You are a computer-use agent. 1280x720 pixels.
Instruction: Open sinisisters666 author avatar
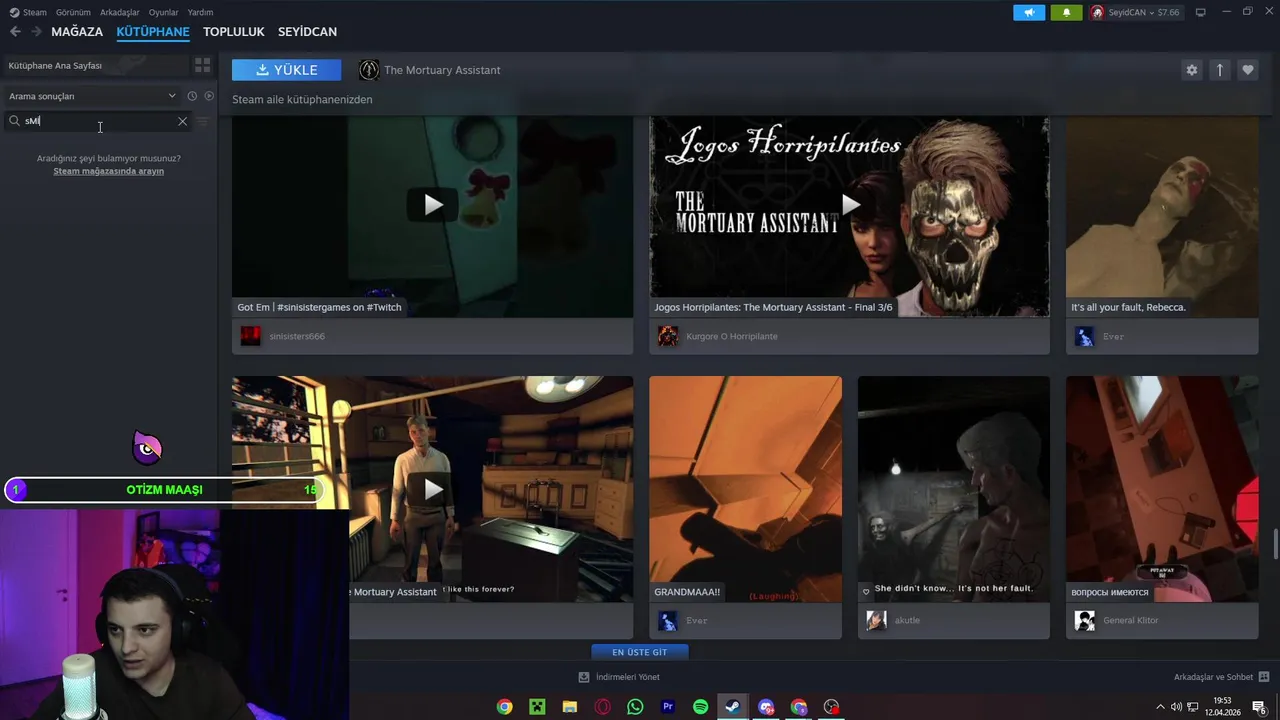point(250,336)
